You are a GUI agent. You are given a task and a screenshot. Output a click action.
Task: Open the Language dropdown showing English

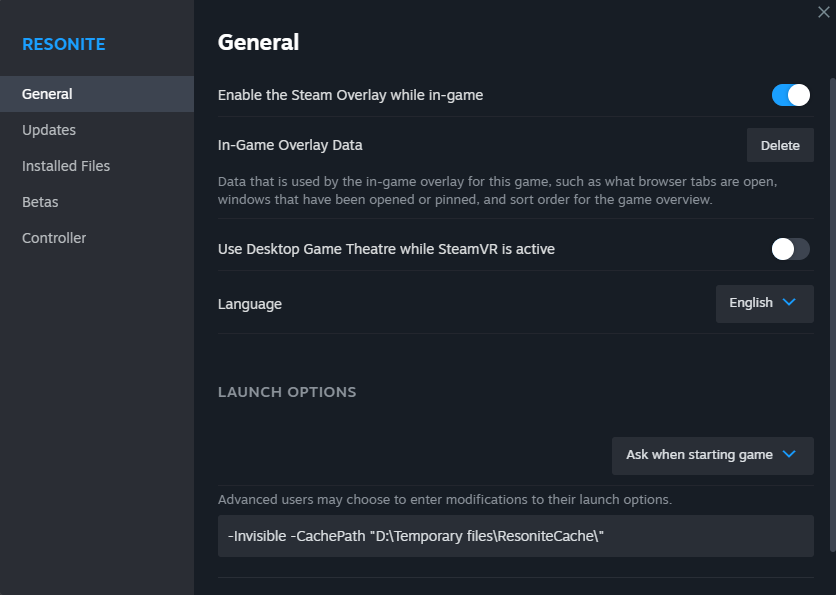coord(764,303)
